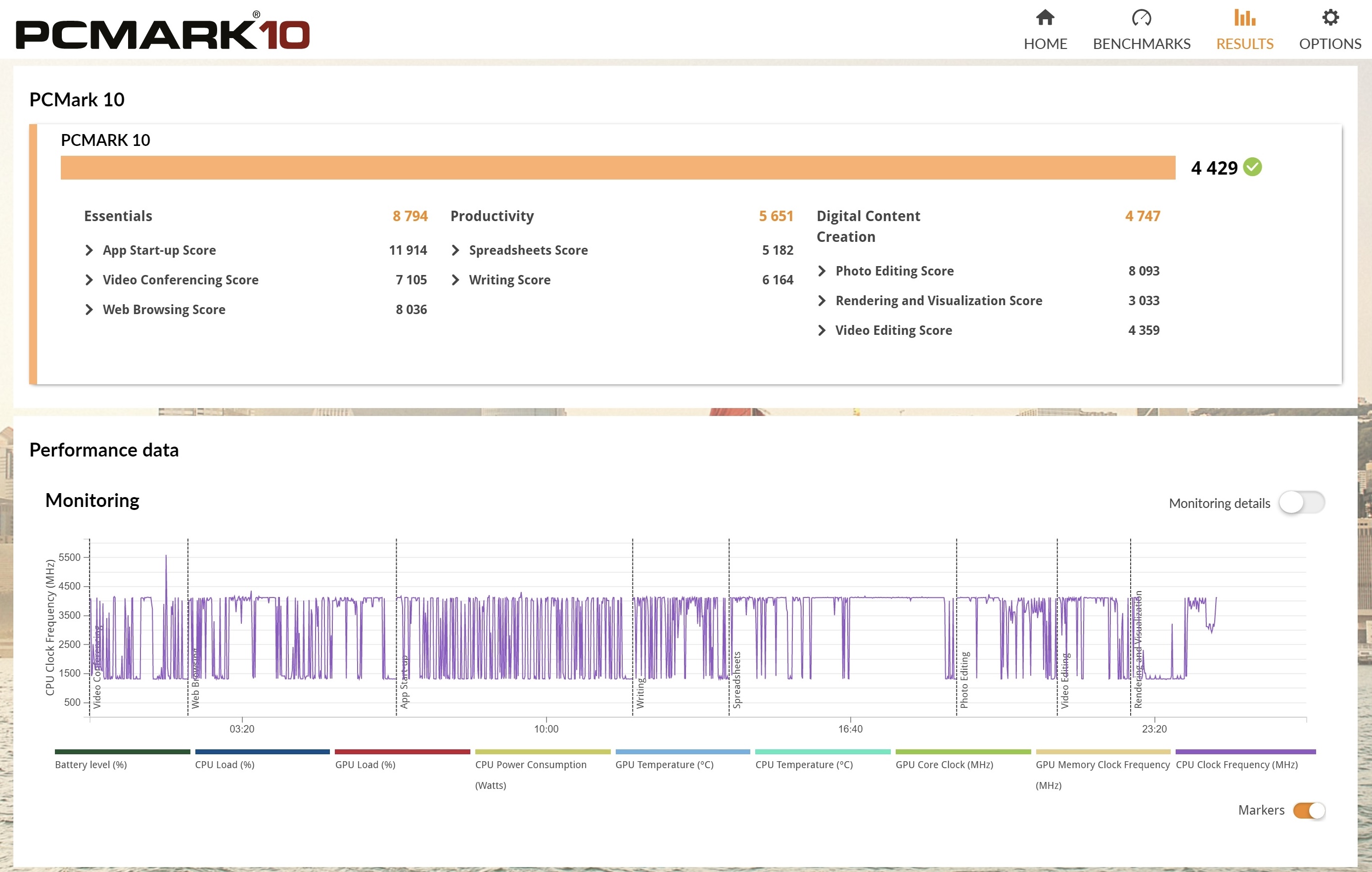
Task: Expand the Photo Editing Score chevron
Action: coord(822,271)
